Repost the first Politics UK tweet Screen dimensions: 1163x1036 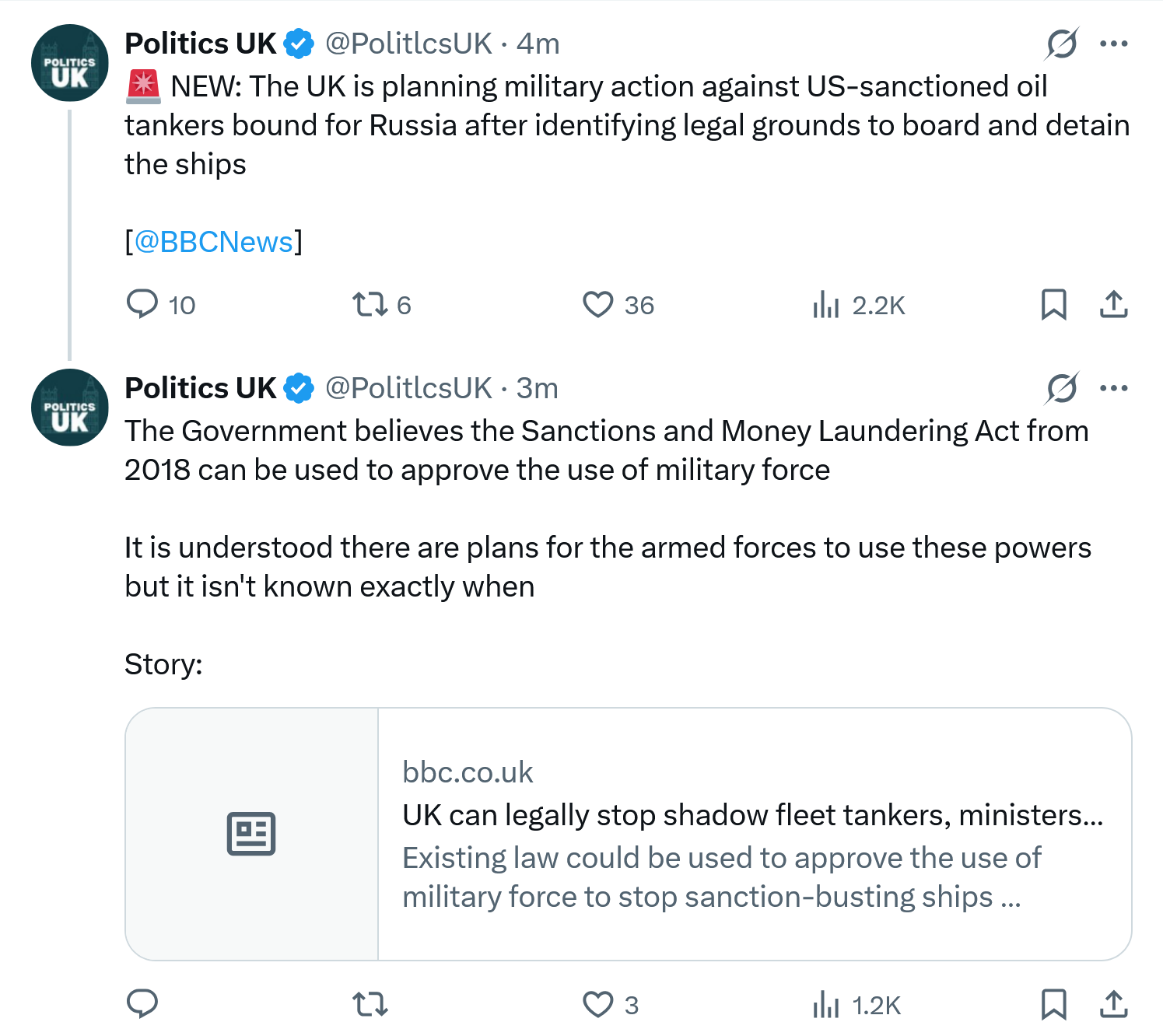click(x=370, y=304)
